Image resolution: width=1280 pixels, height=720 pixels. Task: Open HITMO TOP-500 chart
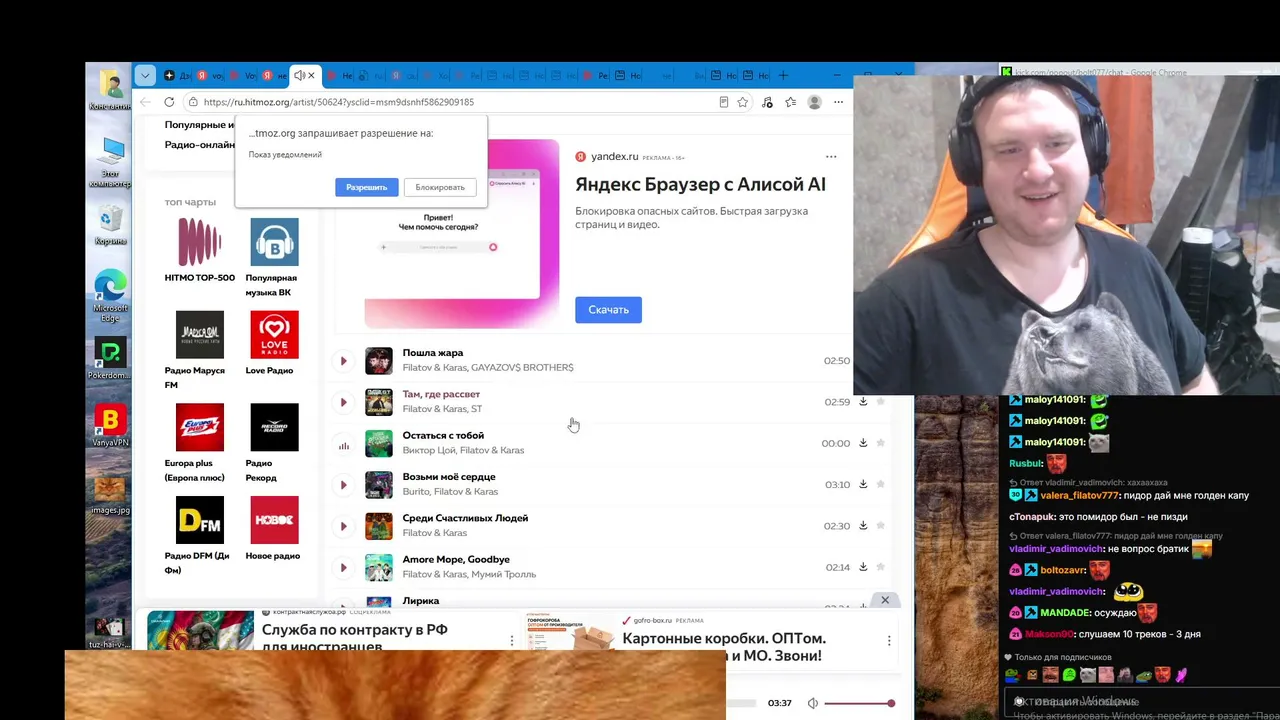pyautogui.click(x=199, y=250)
